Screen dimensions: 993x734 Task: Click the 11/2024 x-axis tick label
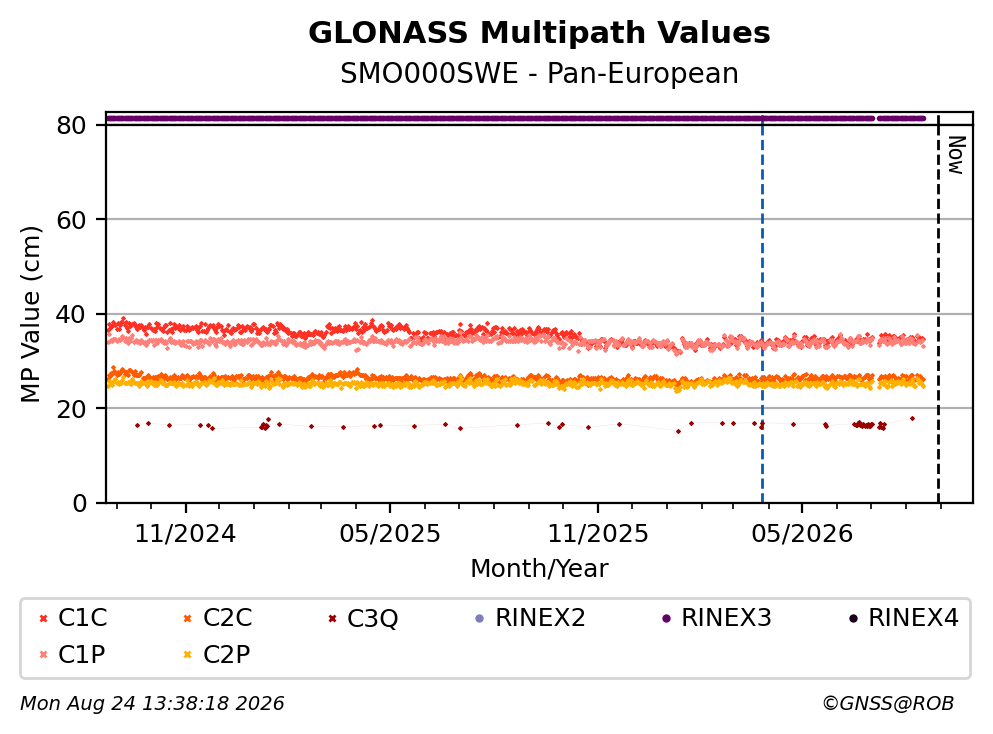tap(186, 534)
